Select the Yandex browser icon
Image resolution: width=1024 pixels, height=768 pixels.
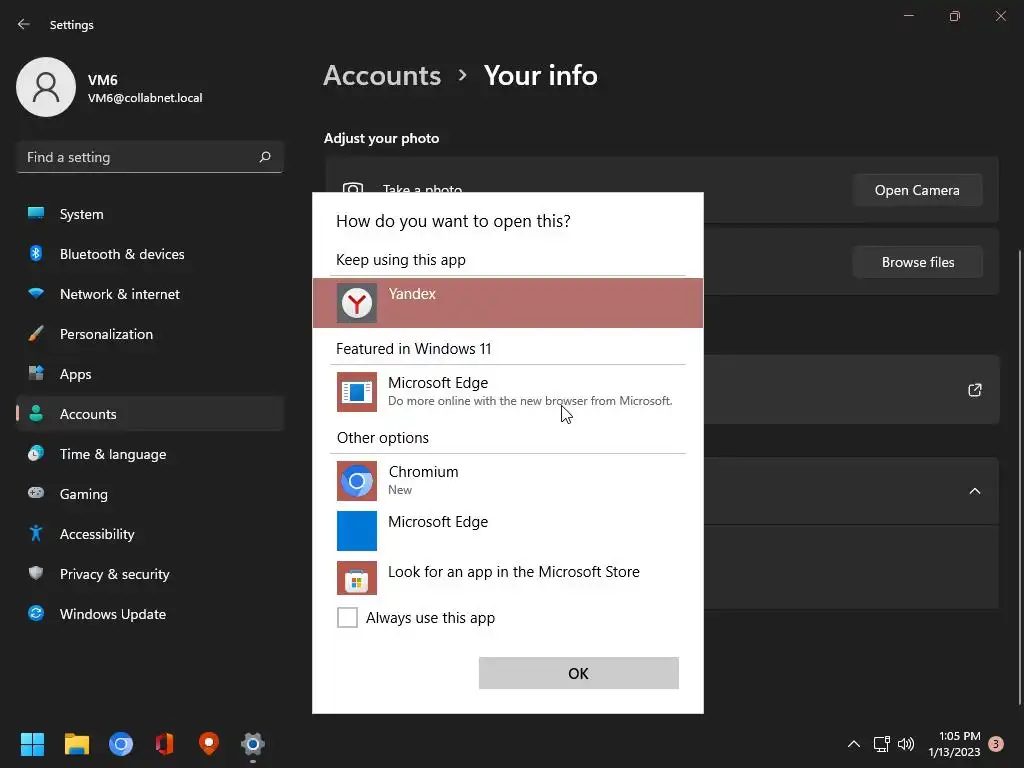pos(356,303)
